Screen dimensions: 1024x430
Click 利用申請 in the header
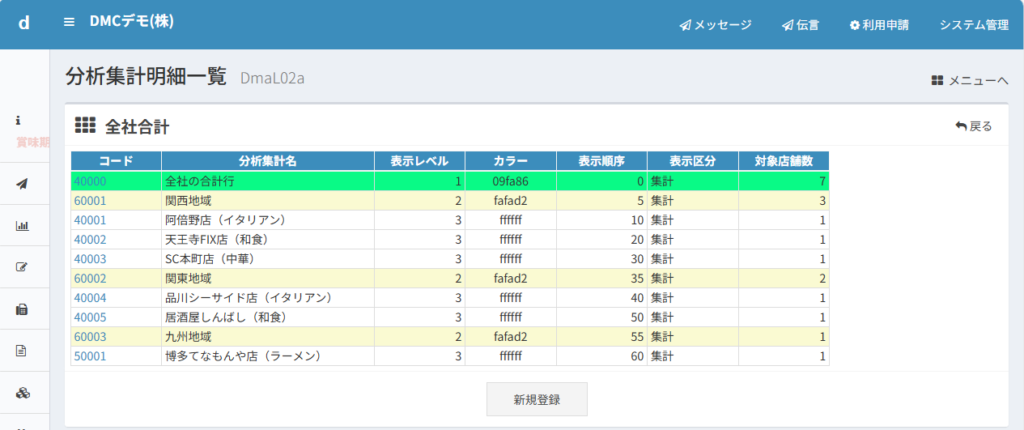(879, 25)
